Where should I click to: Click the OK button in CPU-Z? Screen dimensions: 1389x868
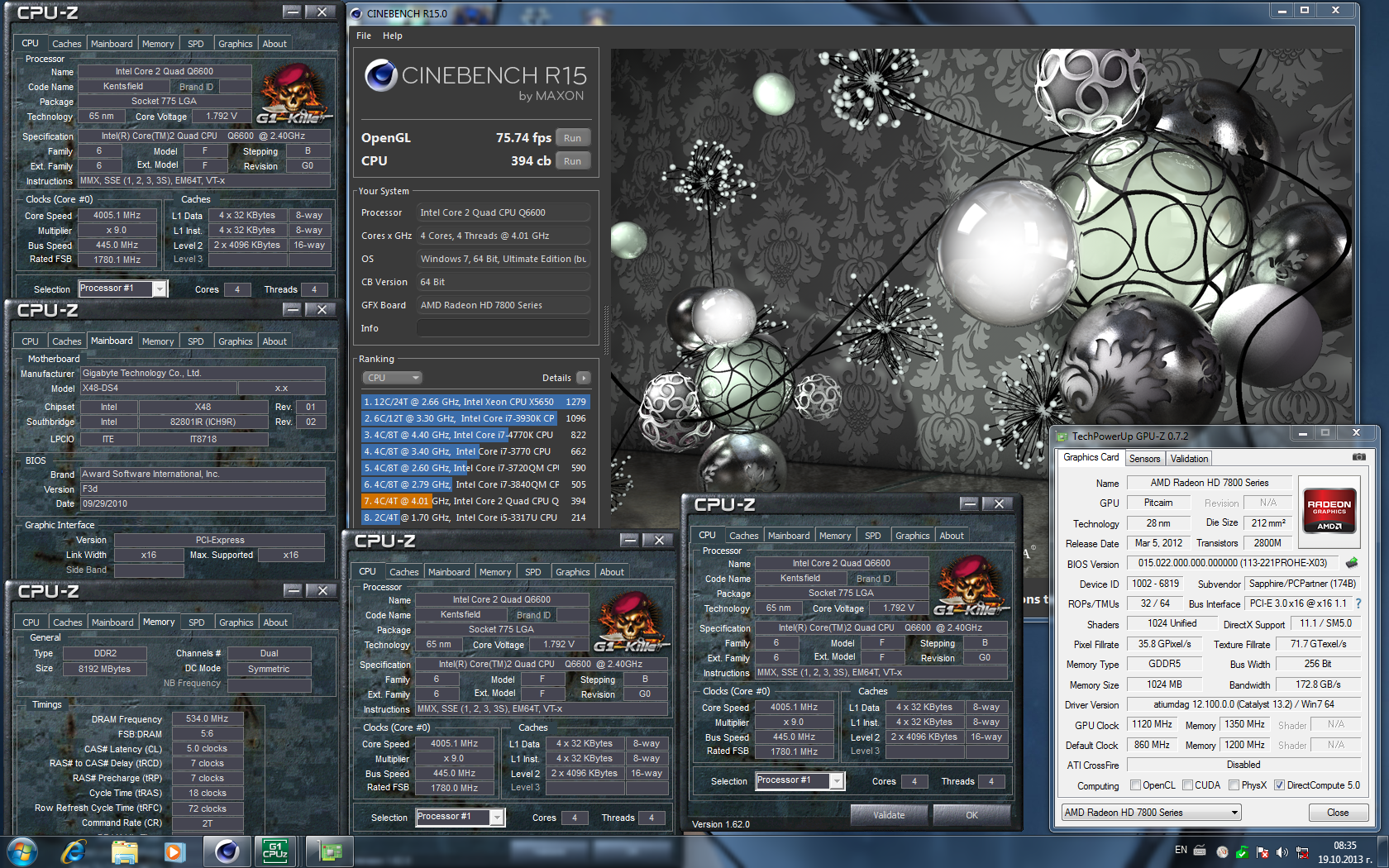click(x=971, y=815)
